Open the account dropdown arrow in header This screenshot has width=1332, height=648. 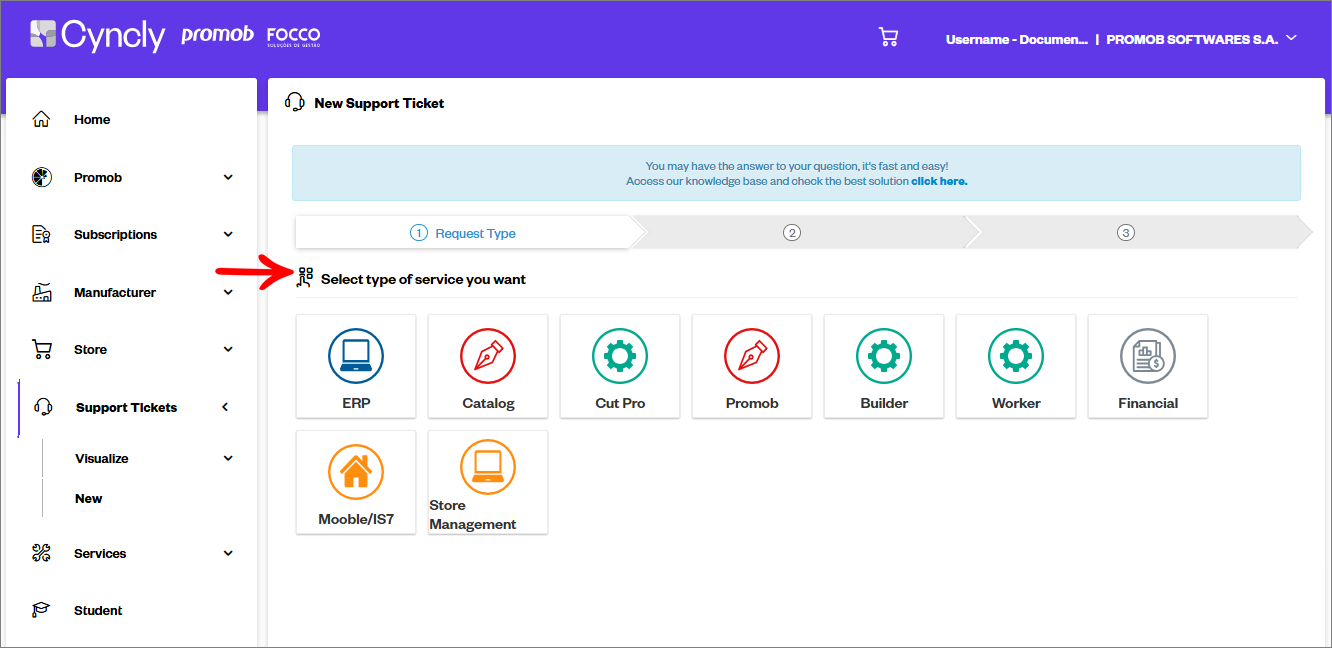[x=1291, y=38]
